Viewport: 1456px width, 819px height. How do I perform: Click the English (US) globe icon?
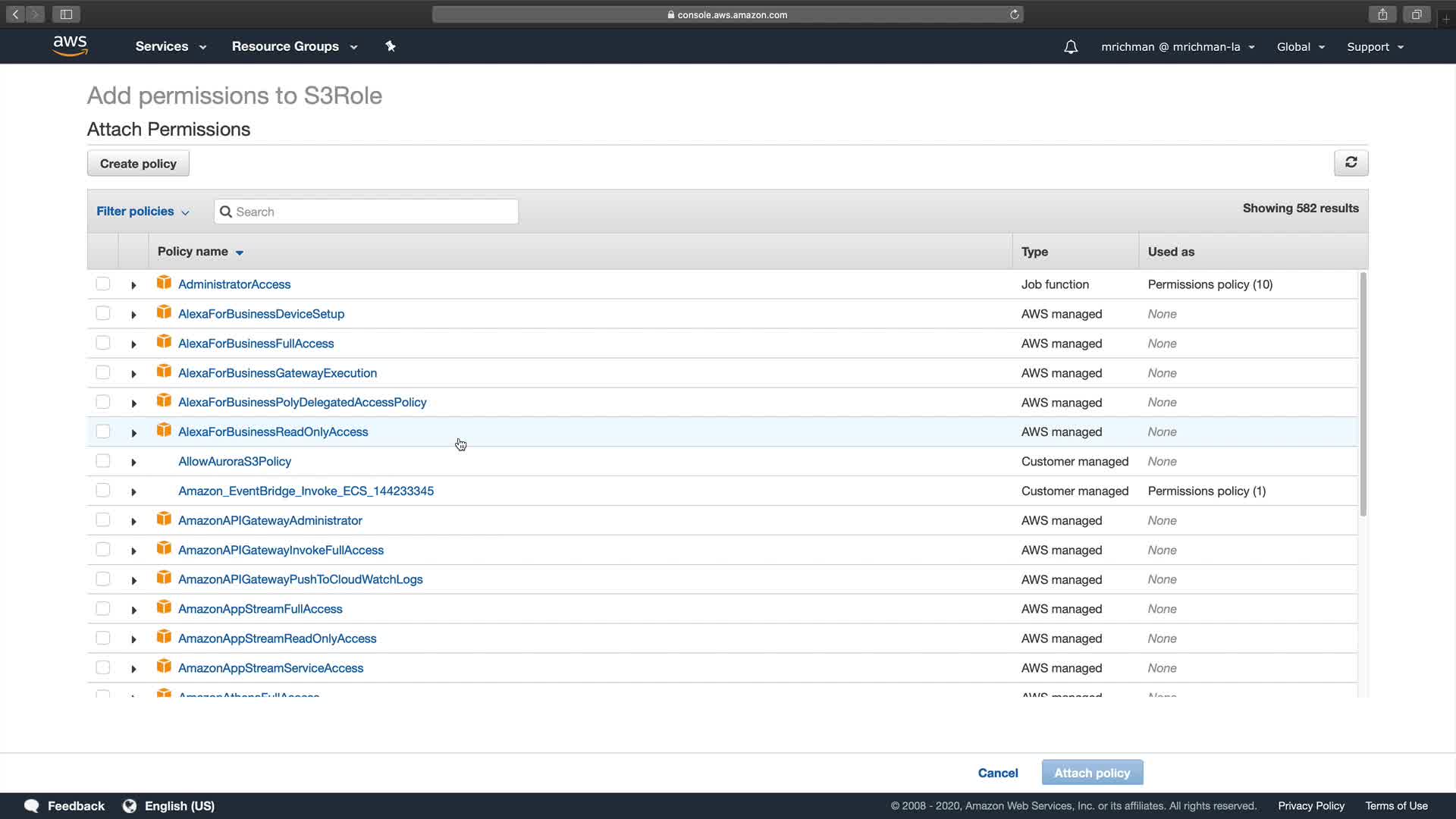click(130, 805)
